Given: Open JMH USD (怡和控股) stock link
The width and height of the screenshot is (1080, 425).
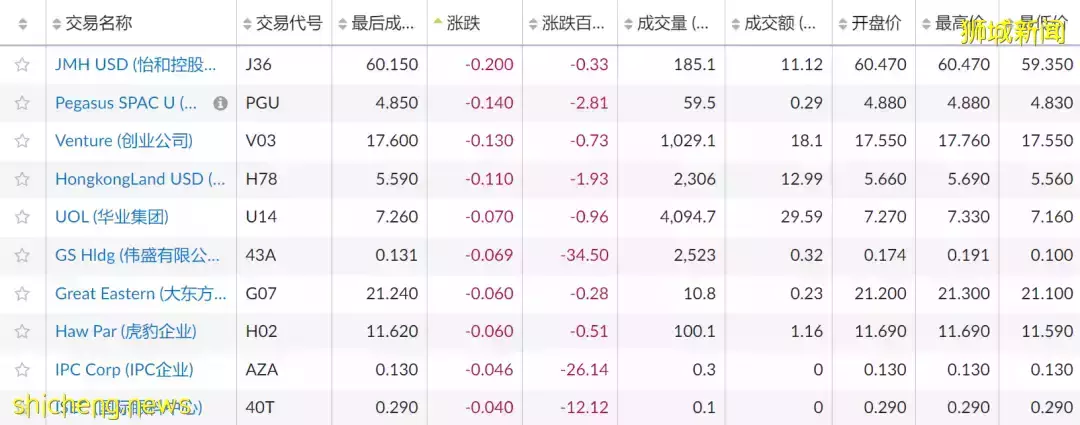Looking at the screenshot, I should (x=136, y=65).
